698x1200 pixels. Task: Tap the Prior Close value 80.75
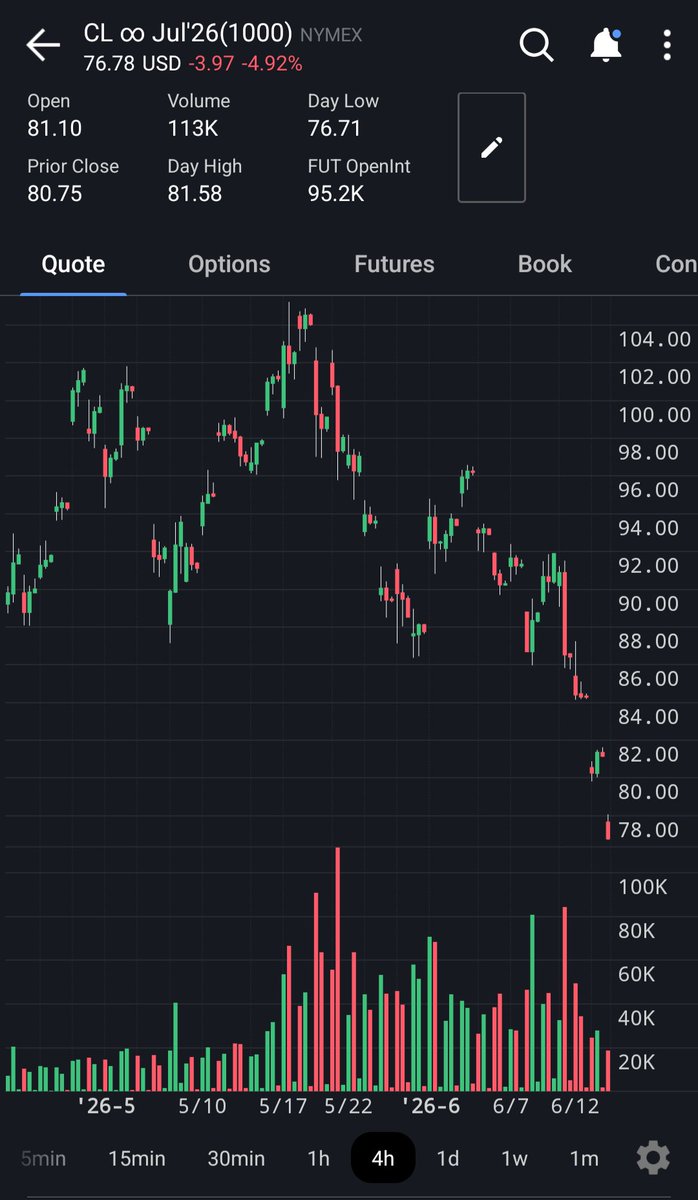54,193
